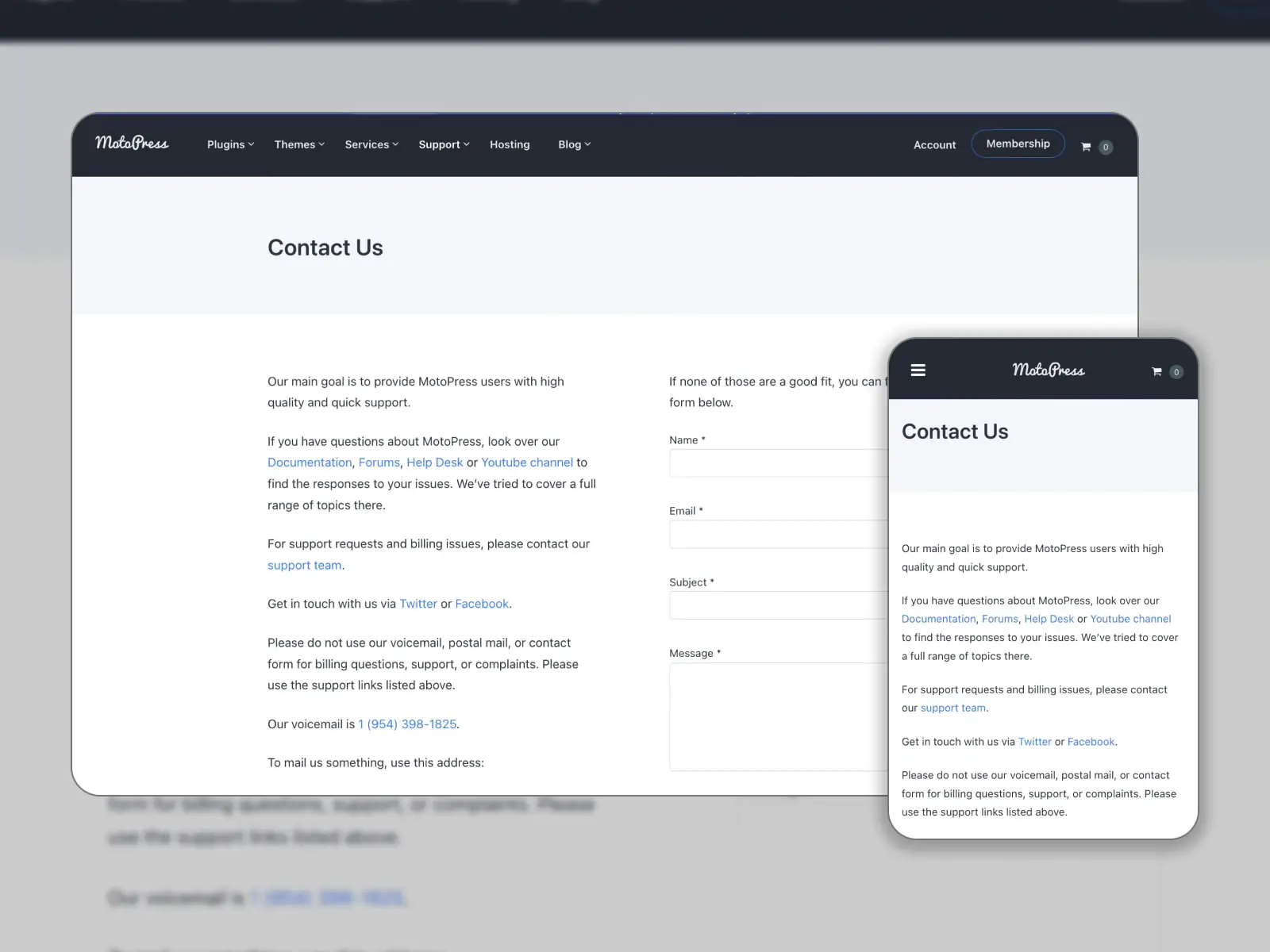Open the Documentation link in desktop view

click(x=310, y=463)
